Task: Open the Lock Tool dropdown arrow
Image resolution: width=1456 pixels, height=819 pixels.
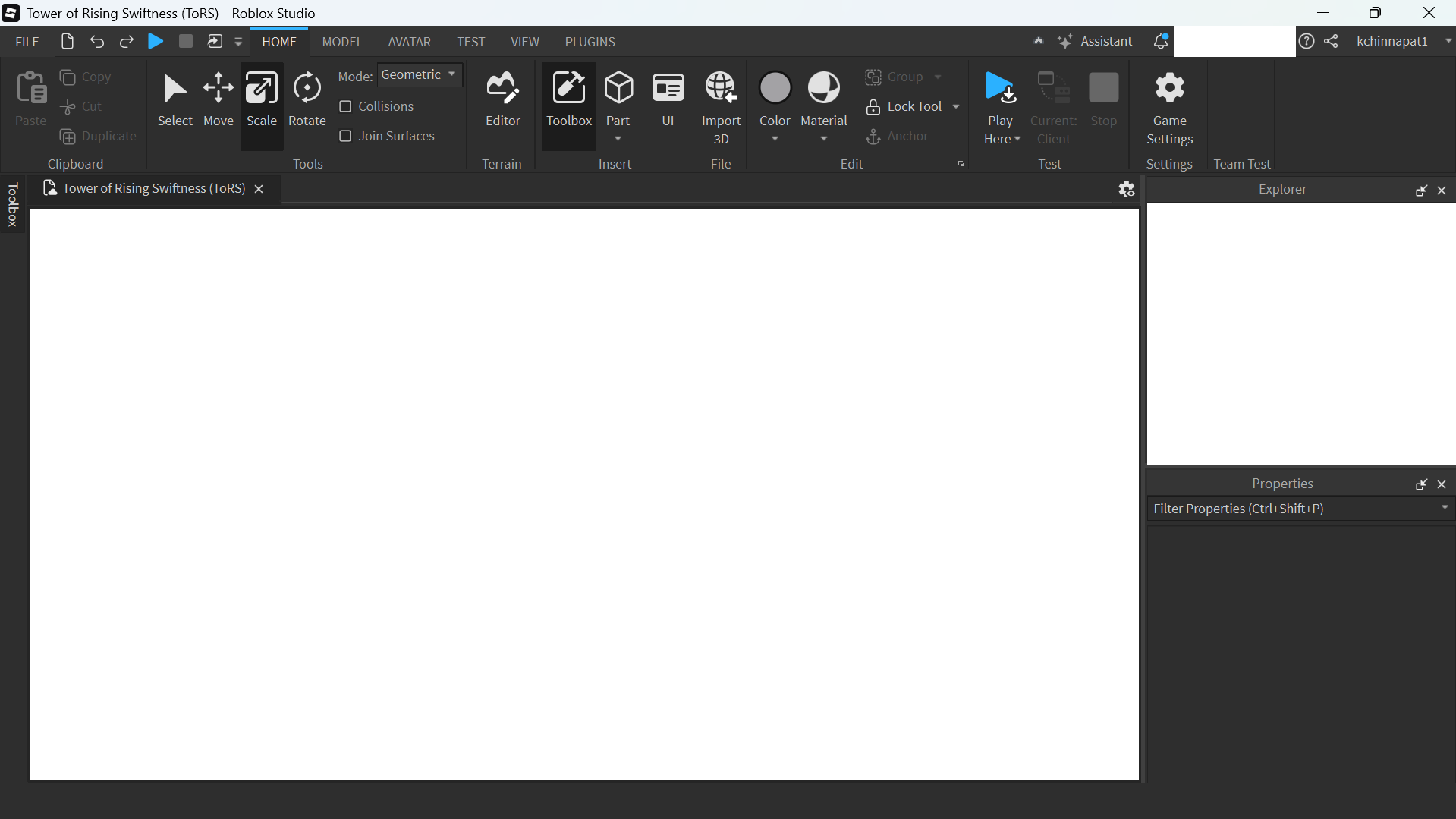Action: [956, 106]
